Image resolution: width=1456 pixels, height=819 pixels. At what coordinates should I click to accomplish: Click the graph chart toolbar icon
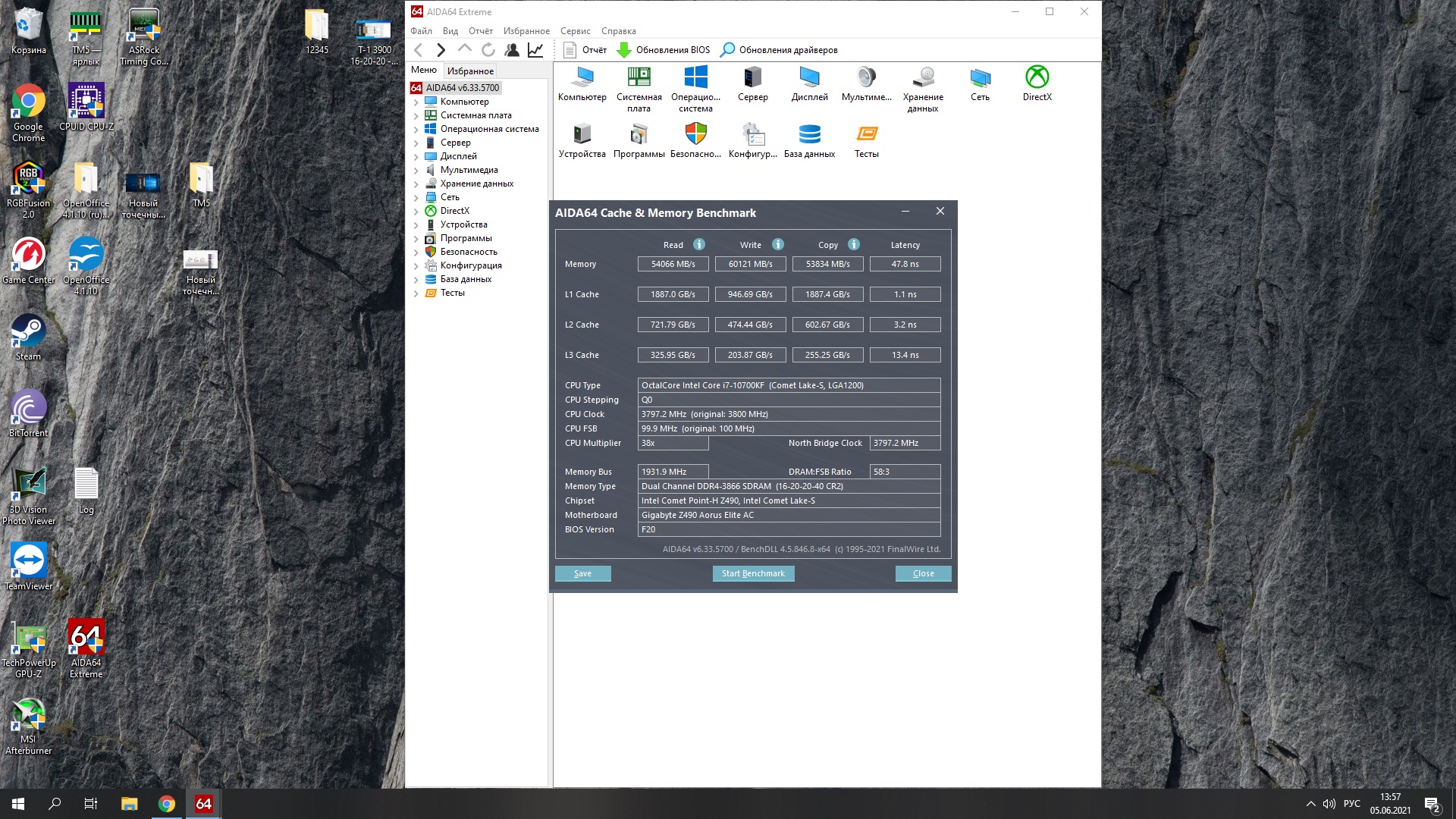click(535, 50)
